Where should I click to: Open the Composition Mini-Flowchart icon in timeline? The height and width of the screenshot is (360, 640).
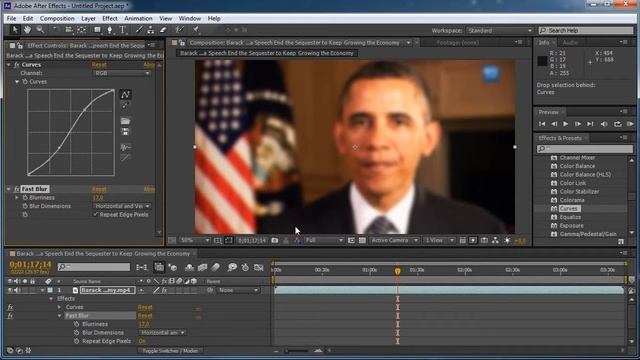click(x=142, y=267)
